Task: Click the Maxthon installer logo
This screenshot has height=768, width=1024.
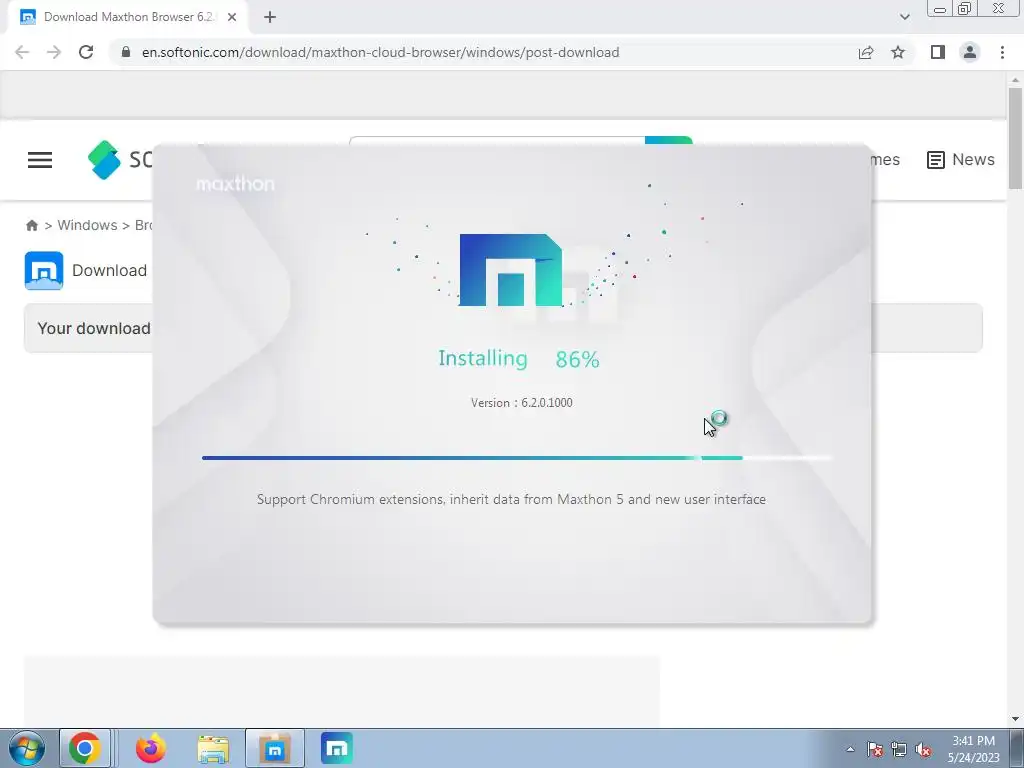Action: [x=511, y=270]
